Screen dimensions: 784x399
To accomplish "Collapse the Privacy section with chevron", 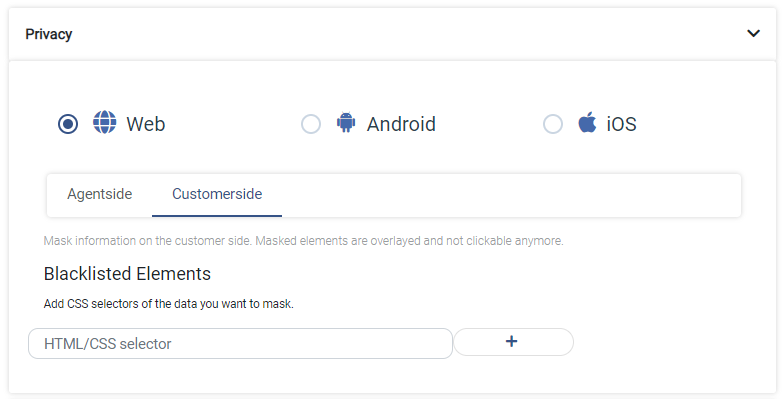I will [x=754, y=34].
